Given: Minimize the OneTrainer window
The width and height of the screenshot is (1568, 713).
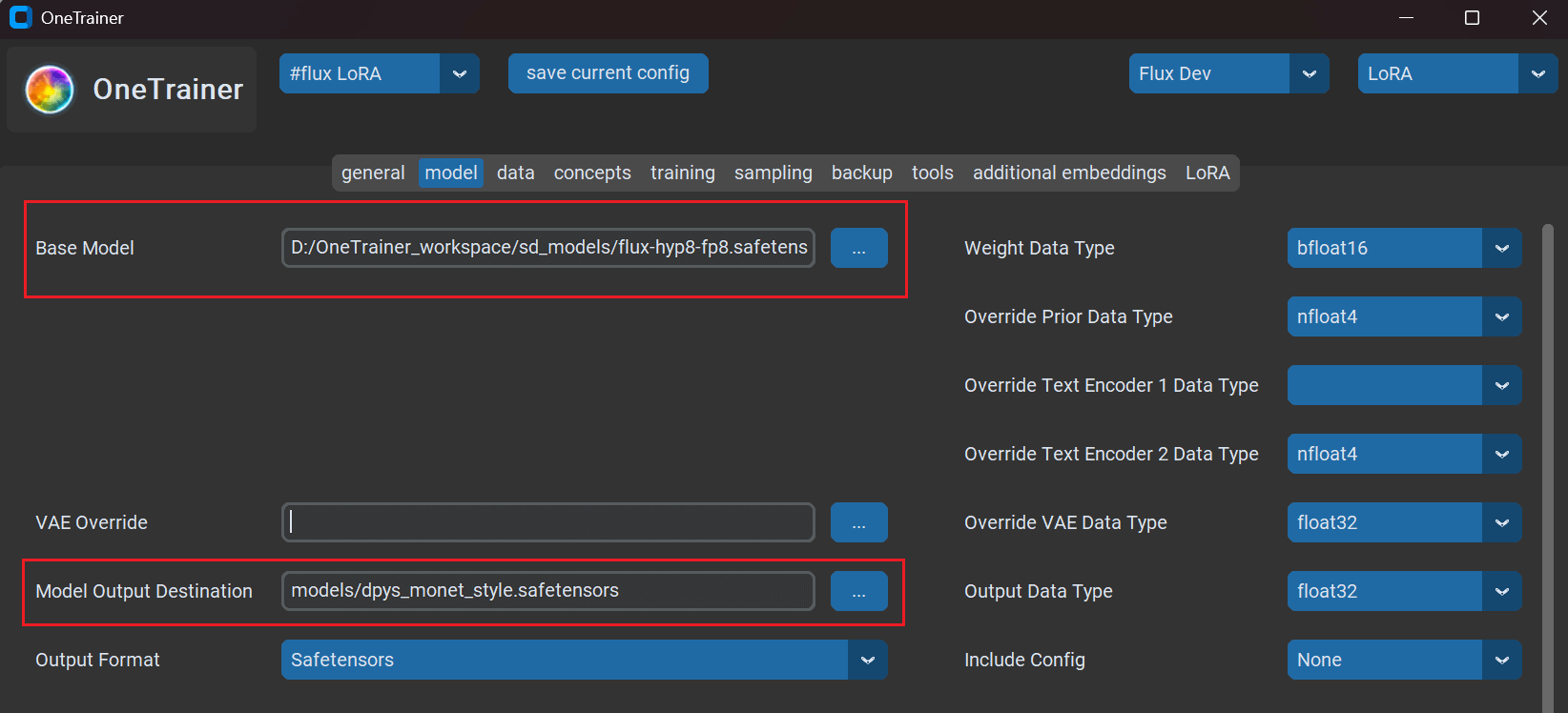Looking at the screenshot, I should click(x=1406, y=18).
